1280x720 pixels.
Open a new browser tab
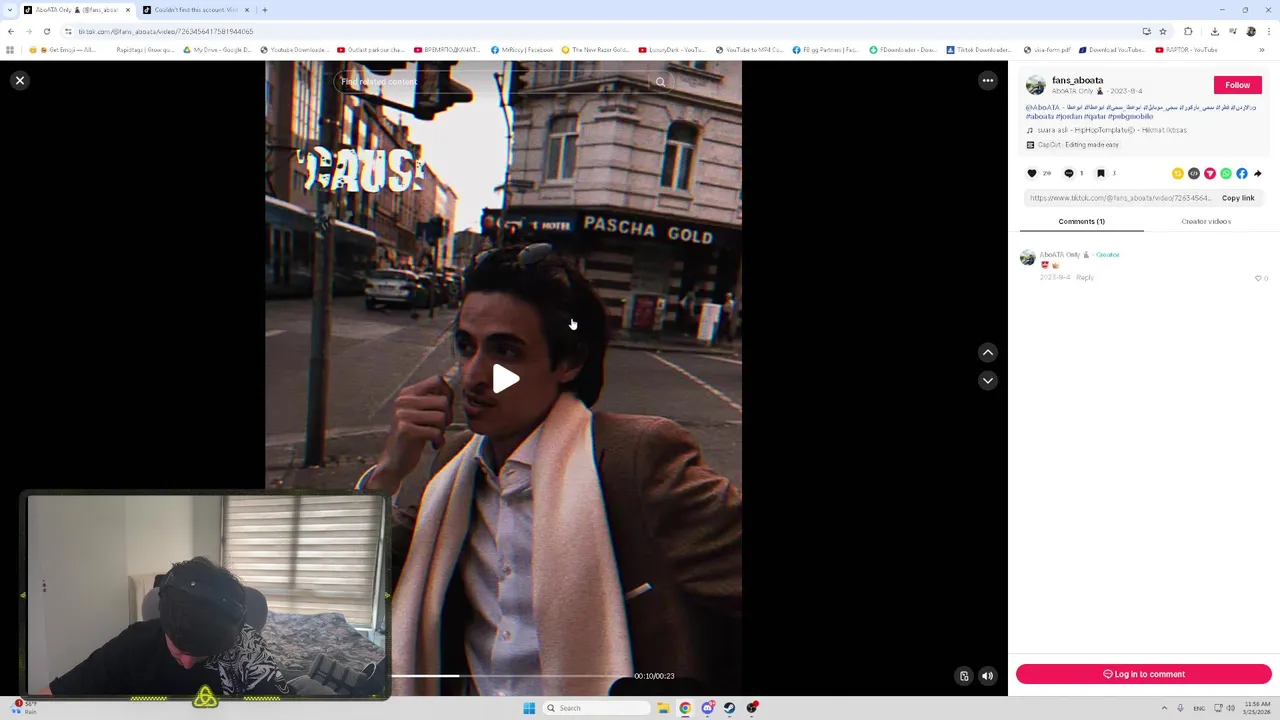[x=265, y=10]
